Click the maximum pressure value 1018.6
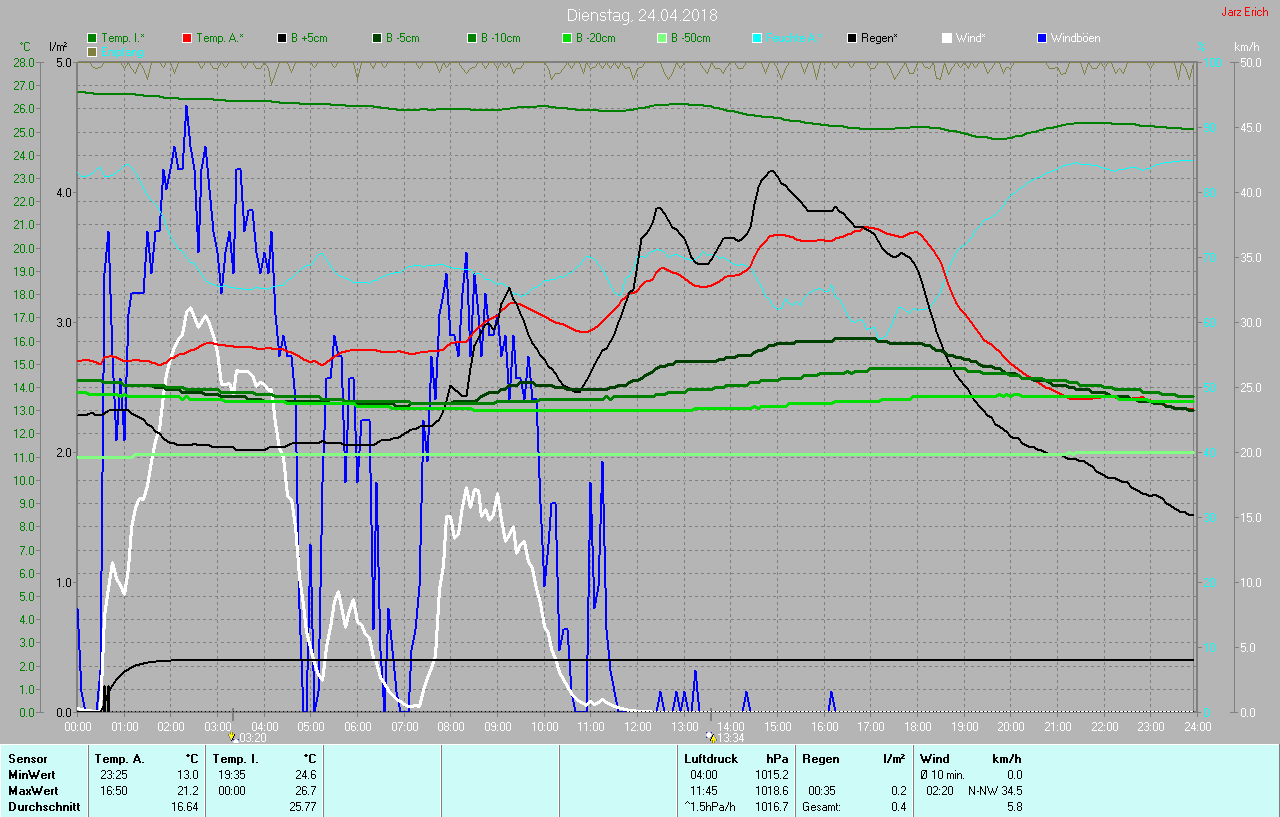The height and width of the screenshot is (817, 1280). click(771, 791)
